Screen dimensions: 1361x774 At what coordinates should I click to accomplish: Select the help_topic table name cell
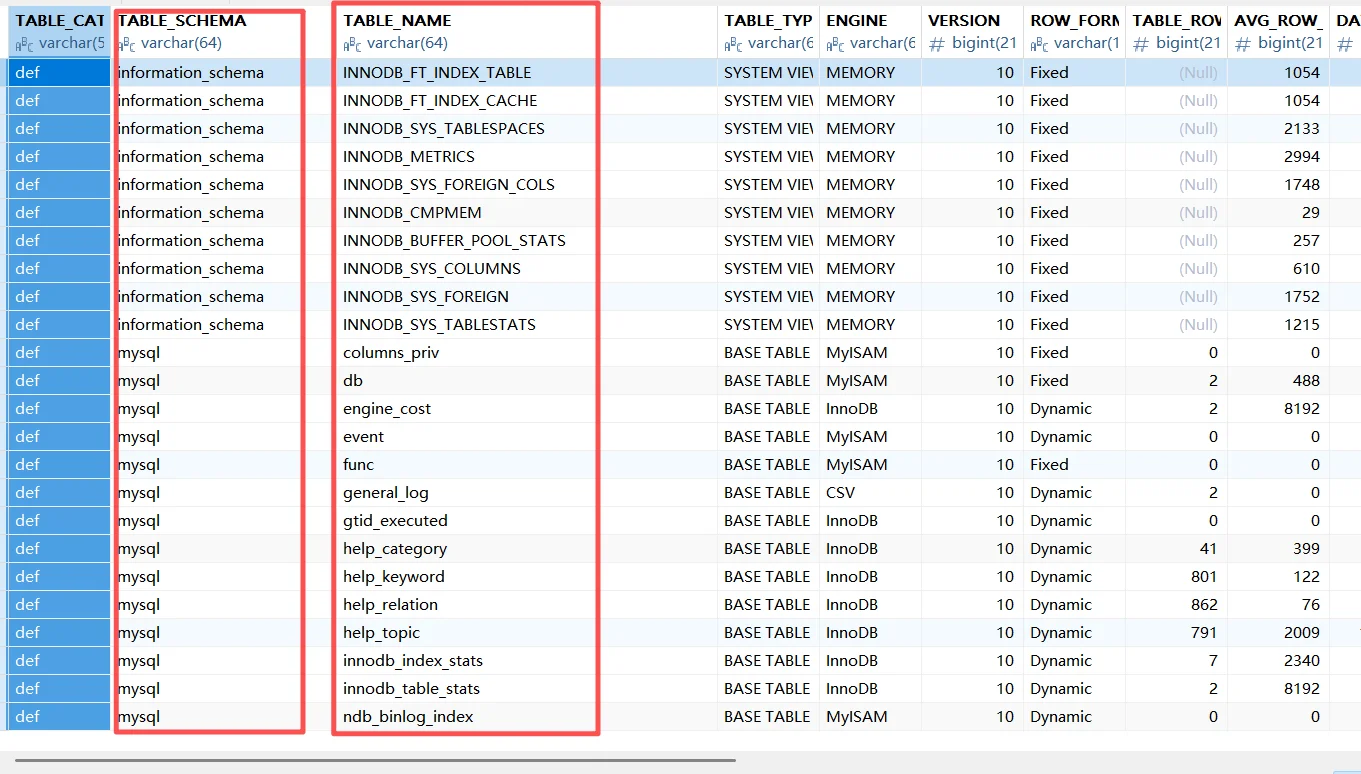tap(381, 632)
